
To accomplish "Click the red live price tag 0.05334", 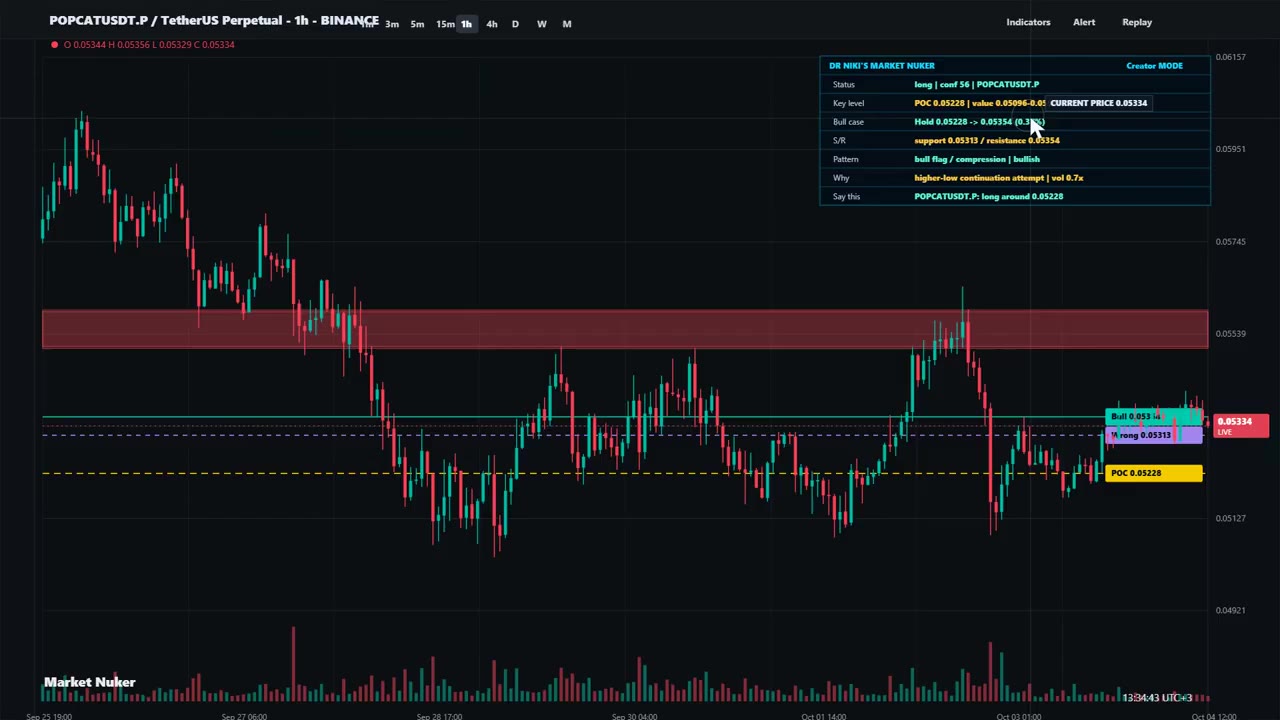I will point(1241,426).
